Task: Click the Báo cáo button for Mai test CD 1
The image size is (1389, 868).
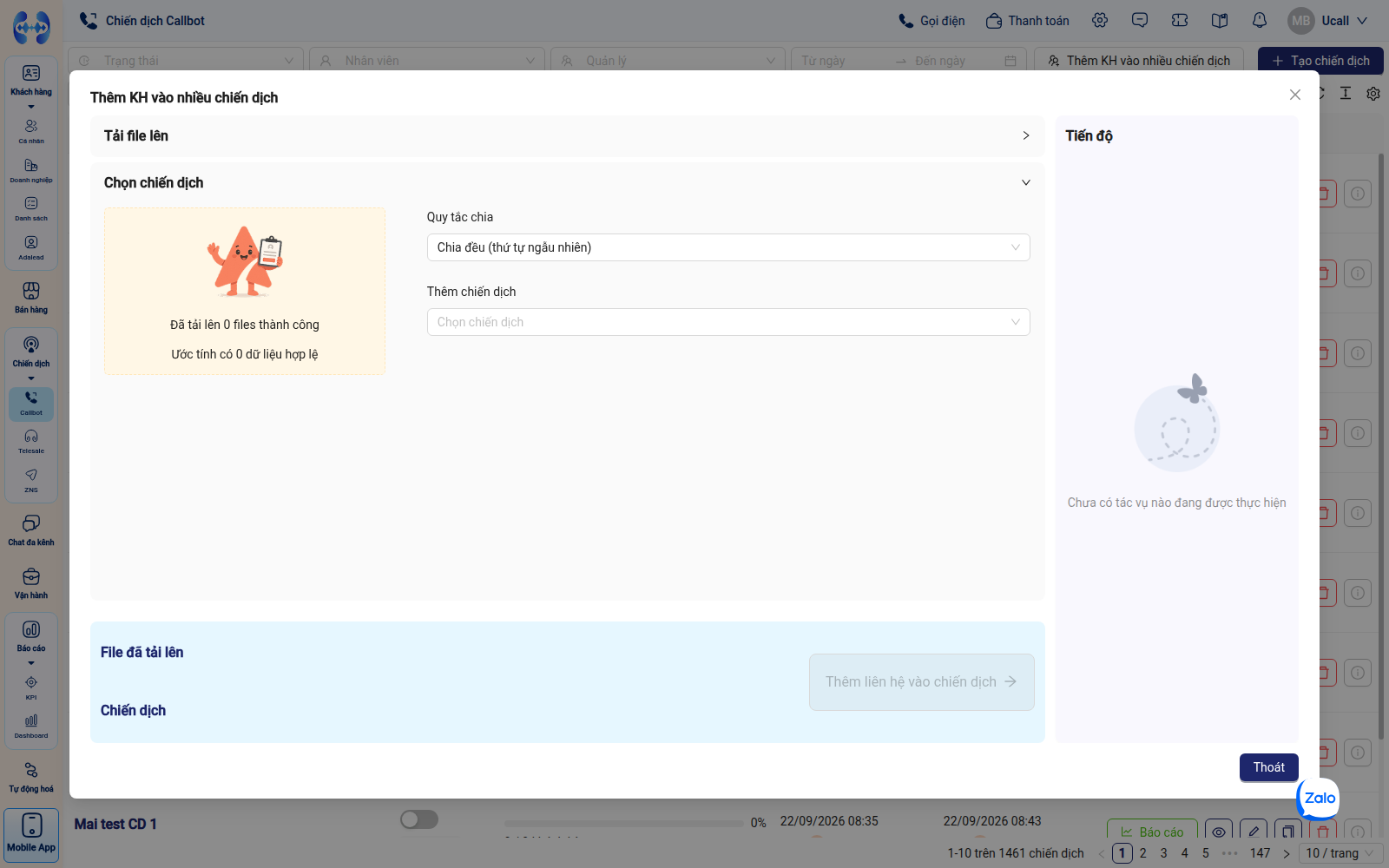Action: (1152, 832)
